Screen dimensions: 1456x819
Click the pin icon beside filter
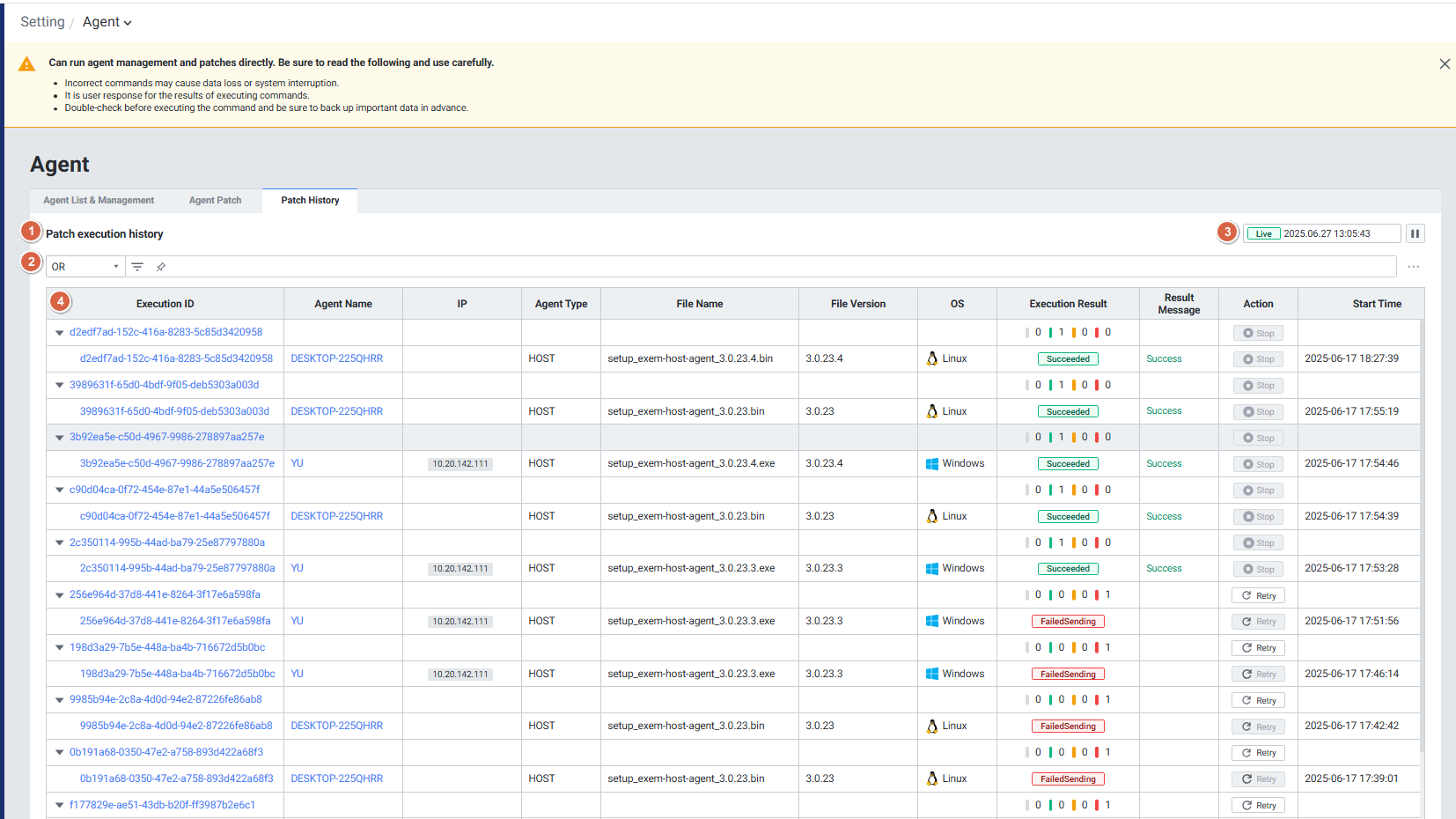161,267
